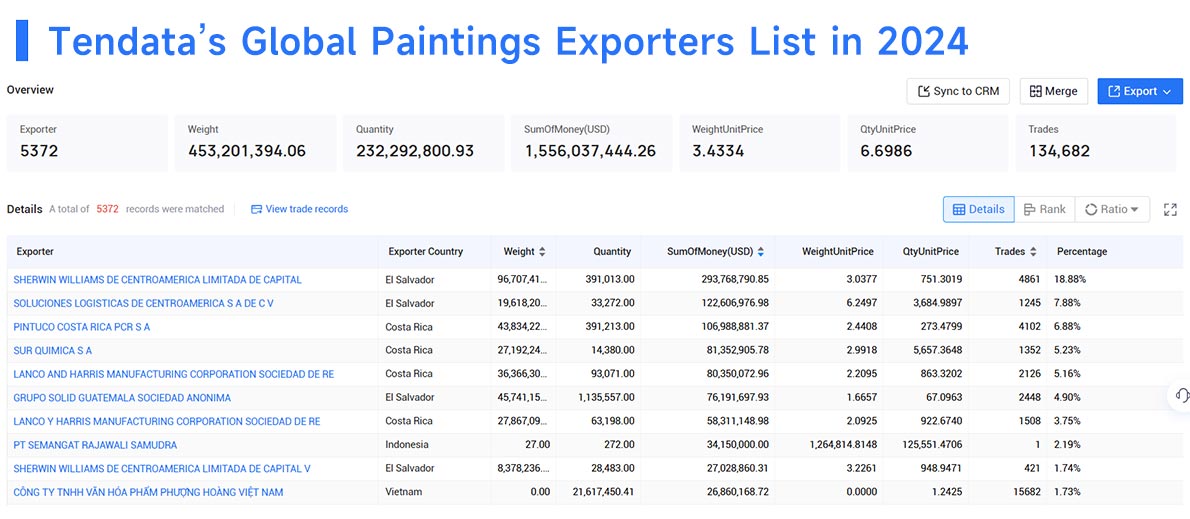Screen dimensions: 1190x519
Task: Select the WeightUnitPrice 3.4334 overview card
Action: point(760,143)
